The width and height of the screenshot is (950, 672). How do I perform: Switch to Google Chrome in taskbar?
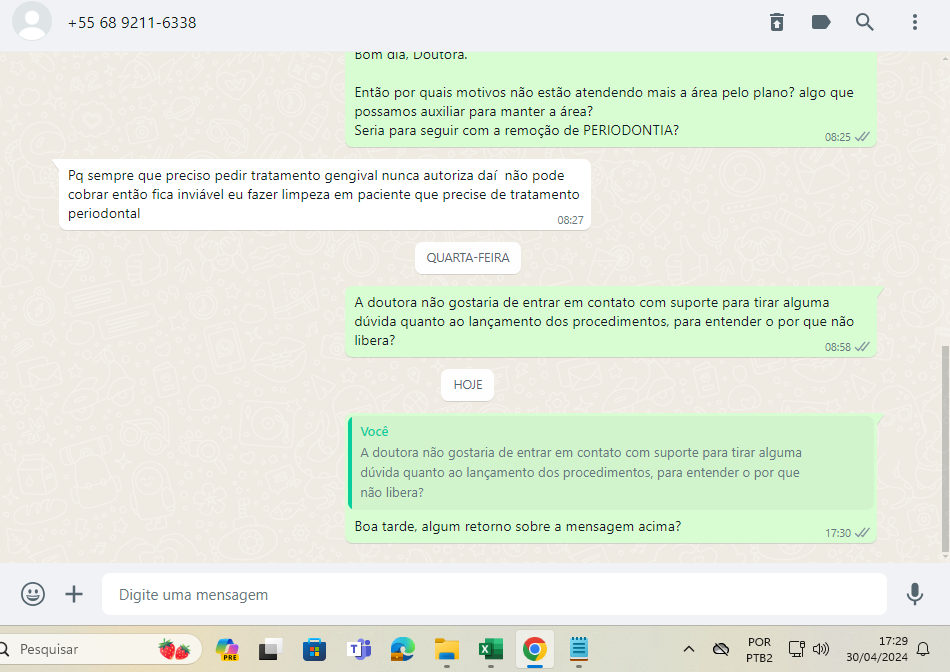point(534,649)
